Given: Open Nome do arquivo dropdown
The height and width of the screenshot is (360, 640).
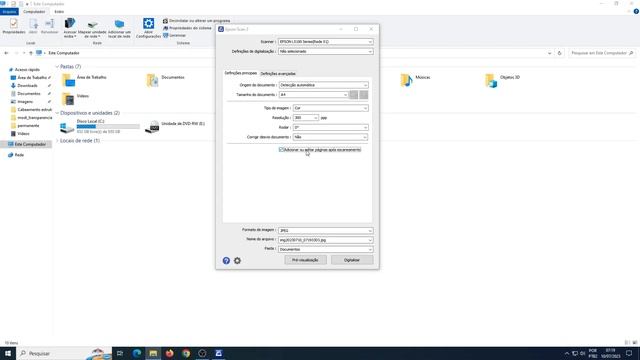Looking at the screenshot, I should pyautogui.click(x=325, y=240).
